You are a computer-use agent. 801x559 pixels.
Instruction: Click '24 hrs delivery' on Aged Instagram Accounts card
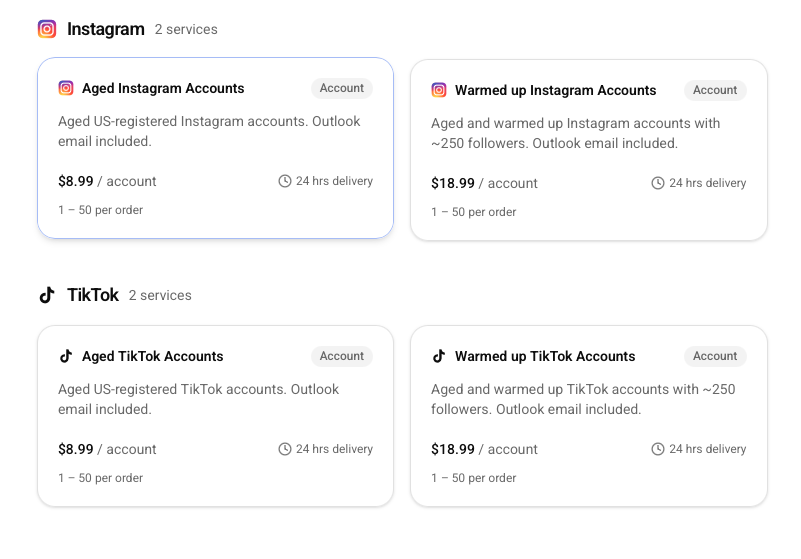click(x=334, y=181)
